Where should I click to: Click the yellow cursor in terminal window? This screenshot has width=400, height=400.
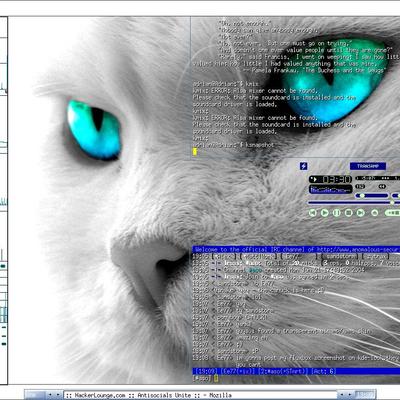click(x=195, y=152)
